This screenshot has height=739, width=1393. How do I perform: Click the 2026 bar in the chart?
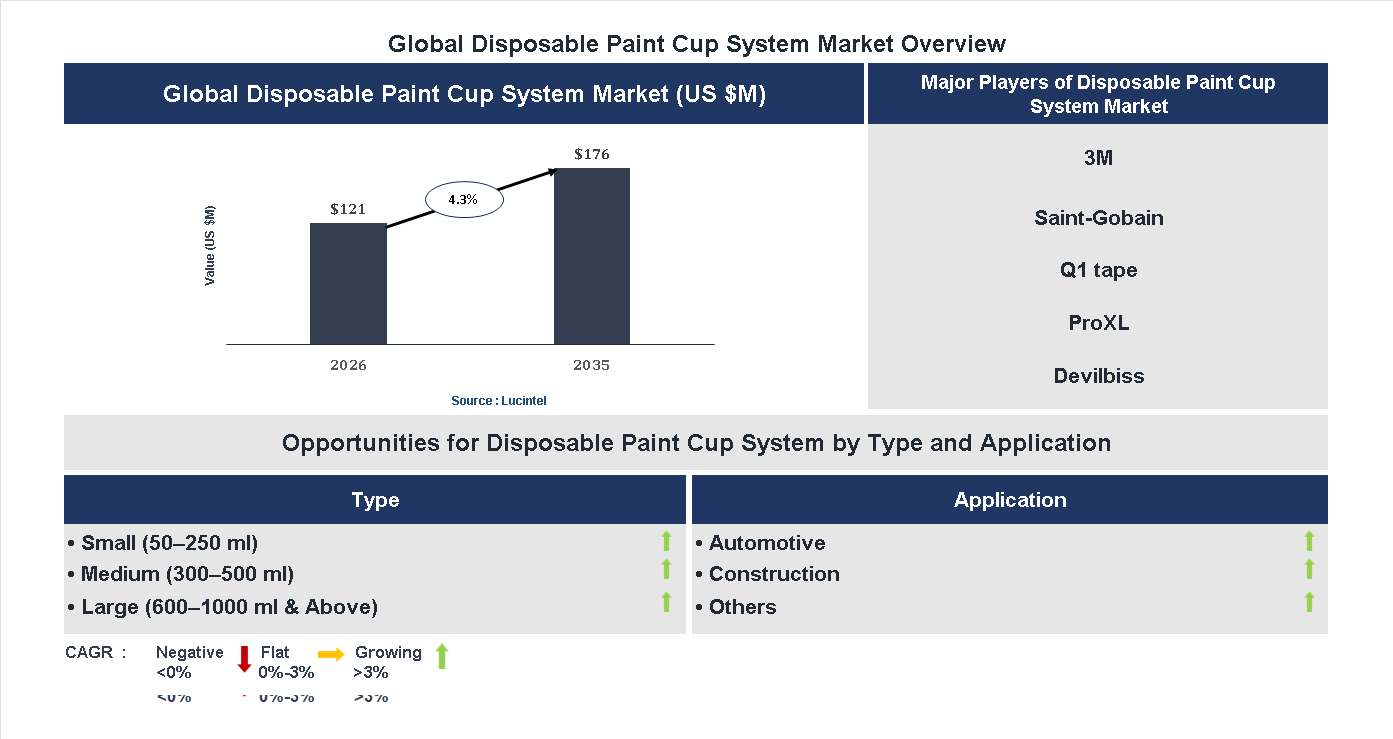pos(348,283)
